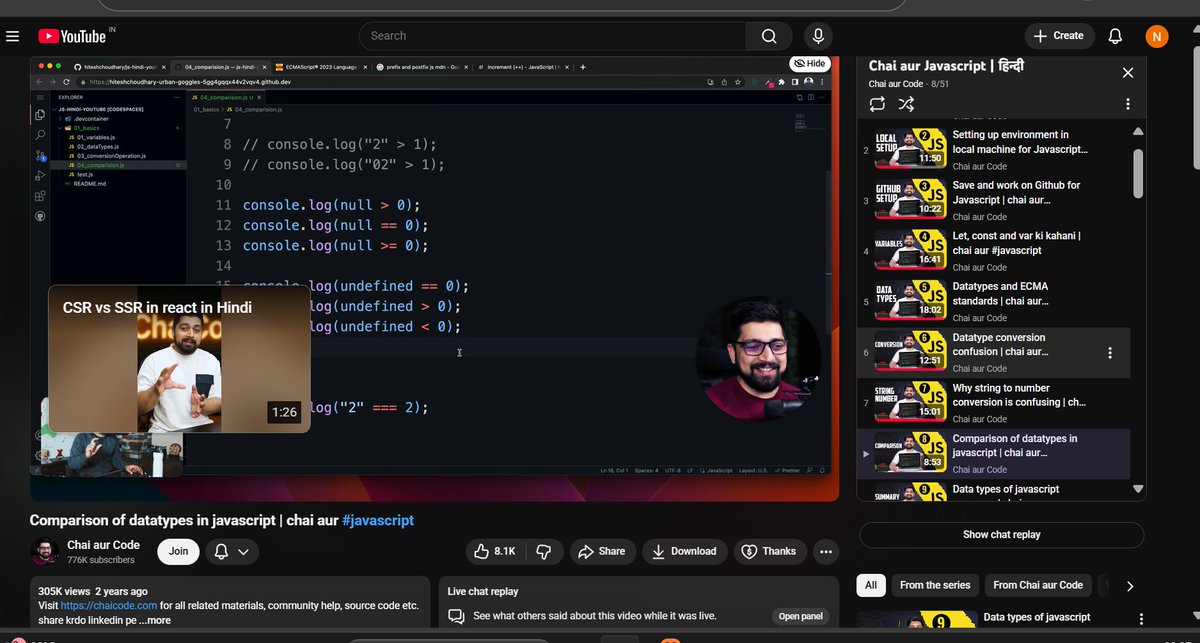1200x643 pixels.
Task: Click the Hide button on video overlay
Action: coord(810,63)
